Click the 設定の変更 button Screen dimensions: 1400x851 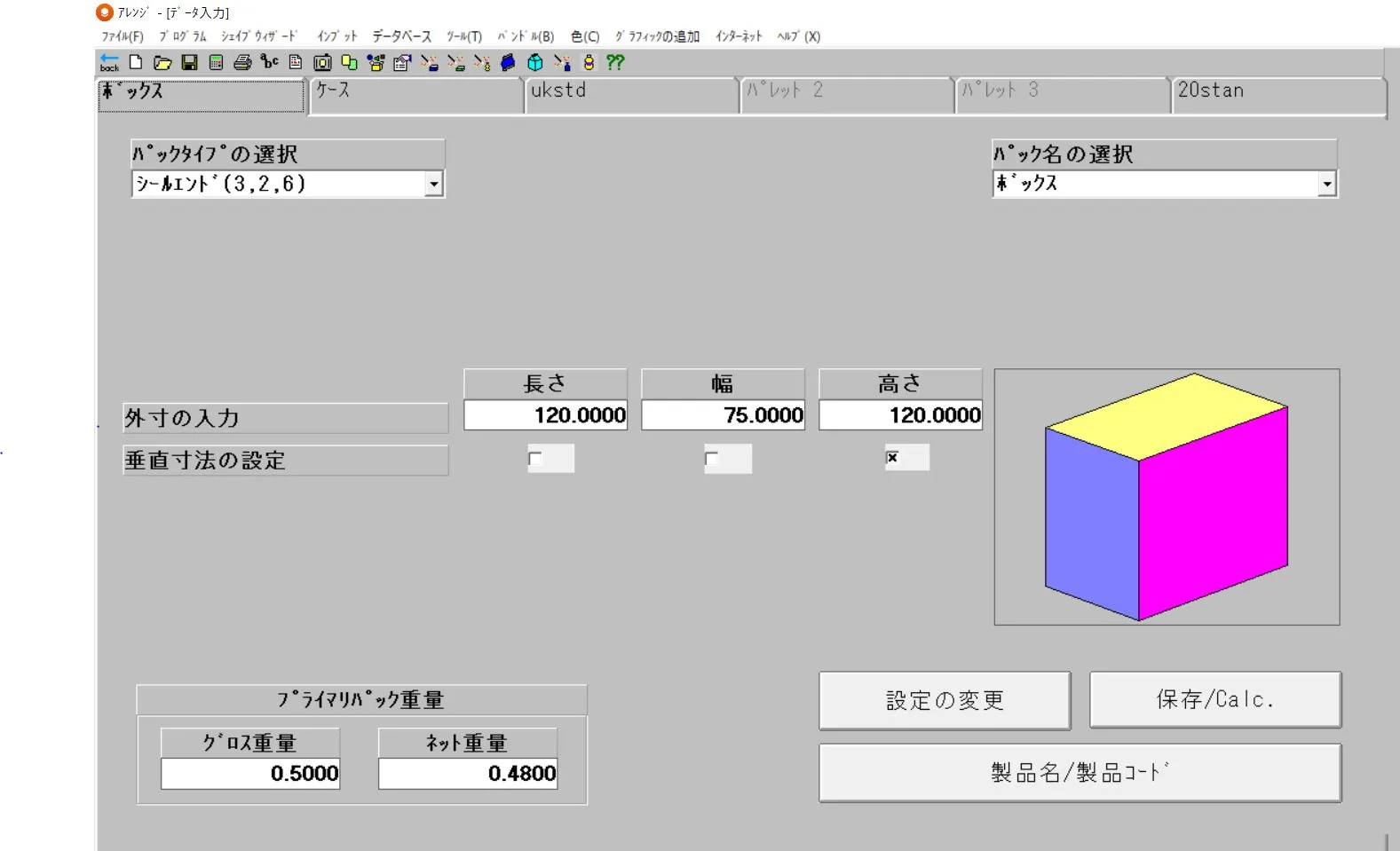945,700
